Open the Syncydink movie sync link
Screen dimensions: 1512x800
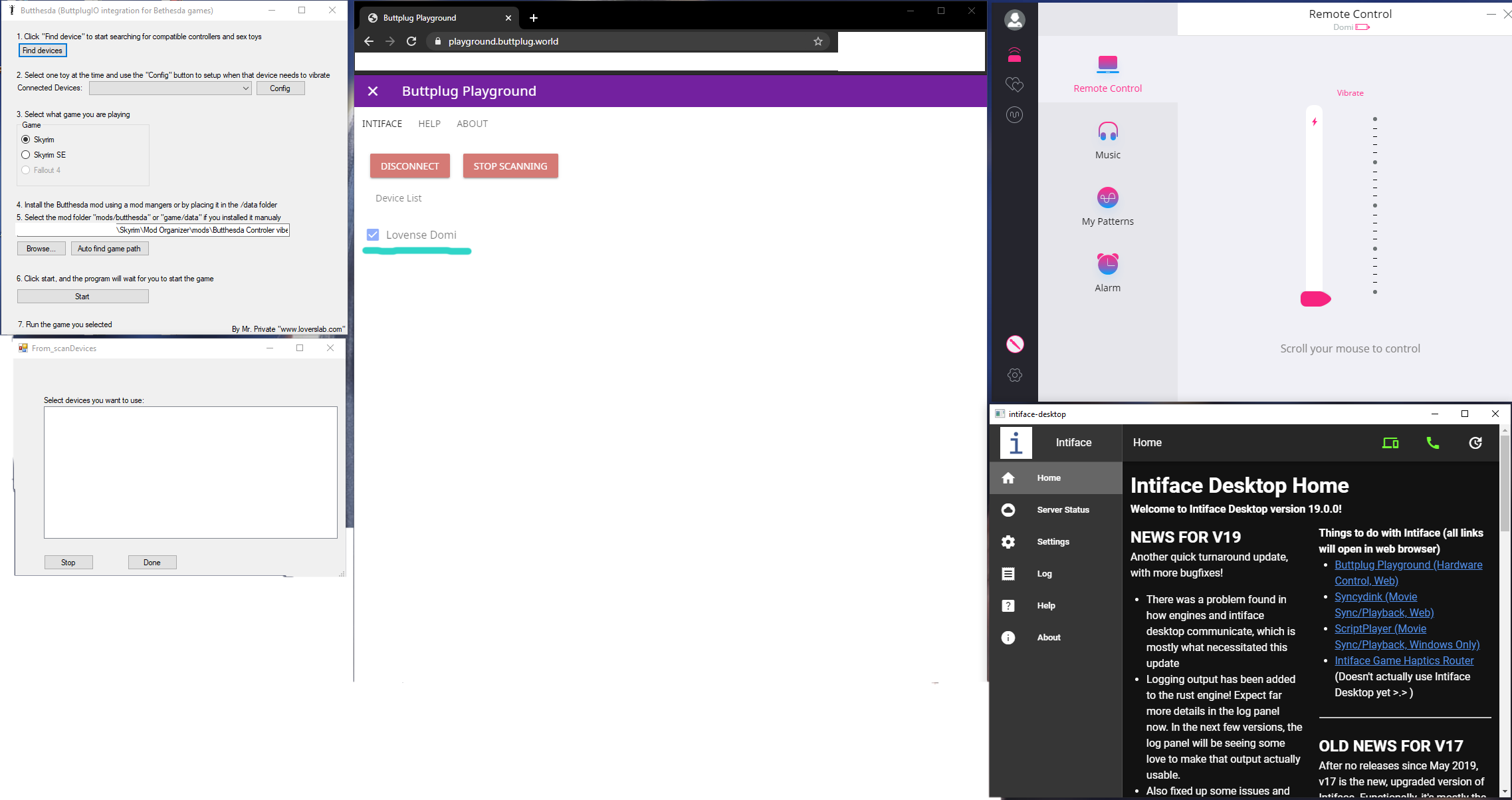[x=1384, y=604]
